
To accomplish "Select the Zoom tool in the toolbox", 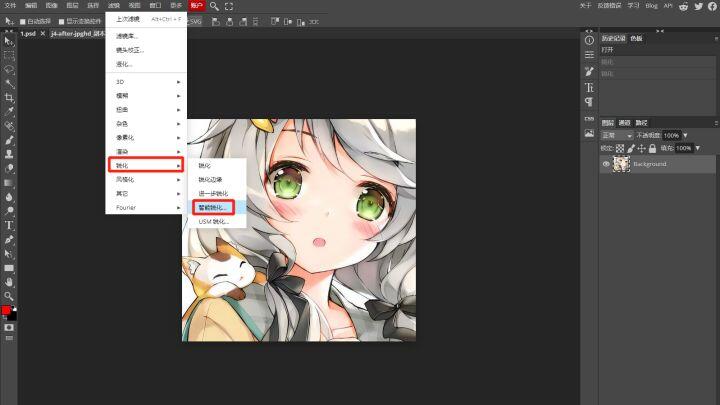I will pos(9,296).
